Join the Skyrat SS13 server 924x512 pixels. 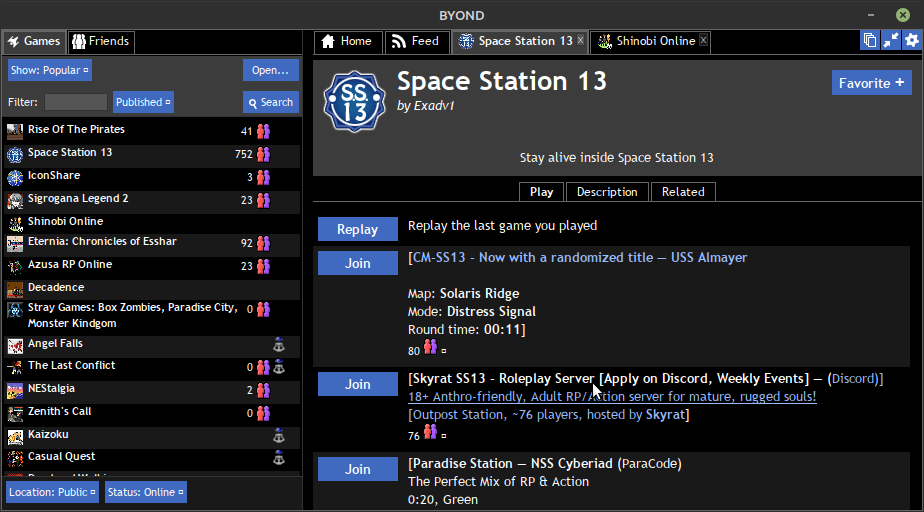358,384
